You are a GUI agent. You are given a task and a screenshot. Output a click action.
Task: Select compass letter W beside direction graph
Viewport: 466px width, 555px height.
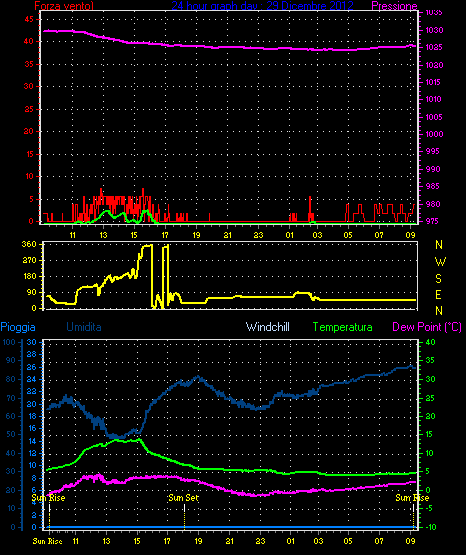click(x=440, y=262)
